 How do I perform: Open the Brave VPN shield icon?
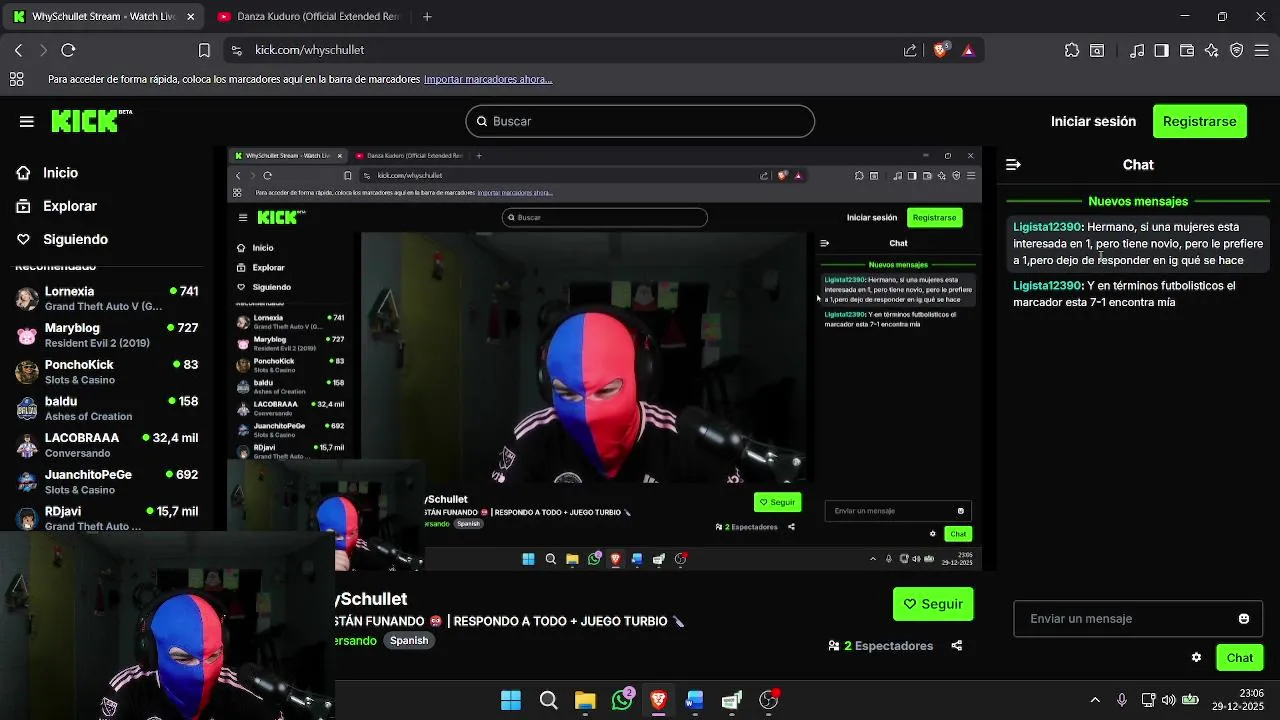[1237, 50]
